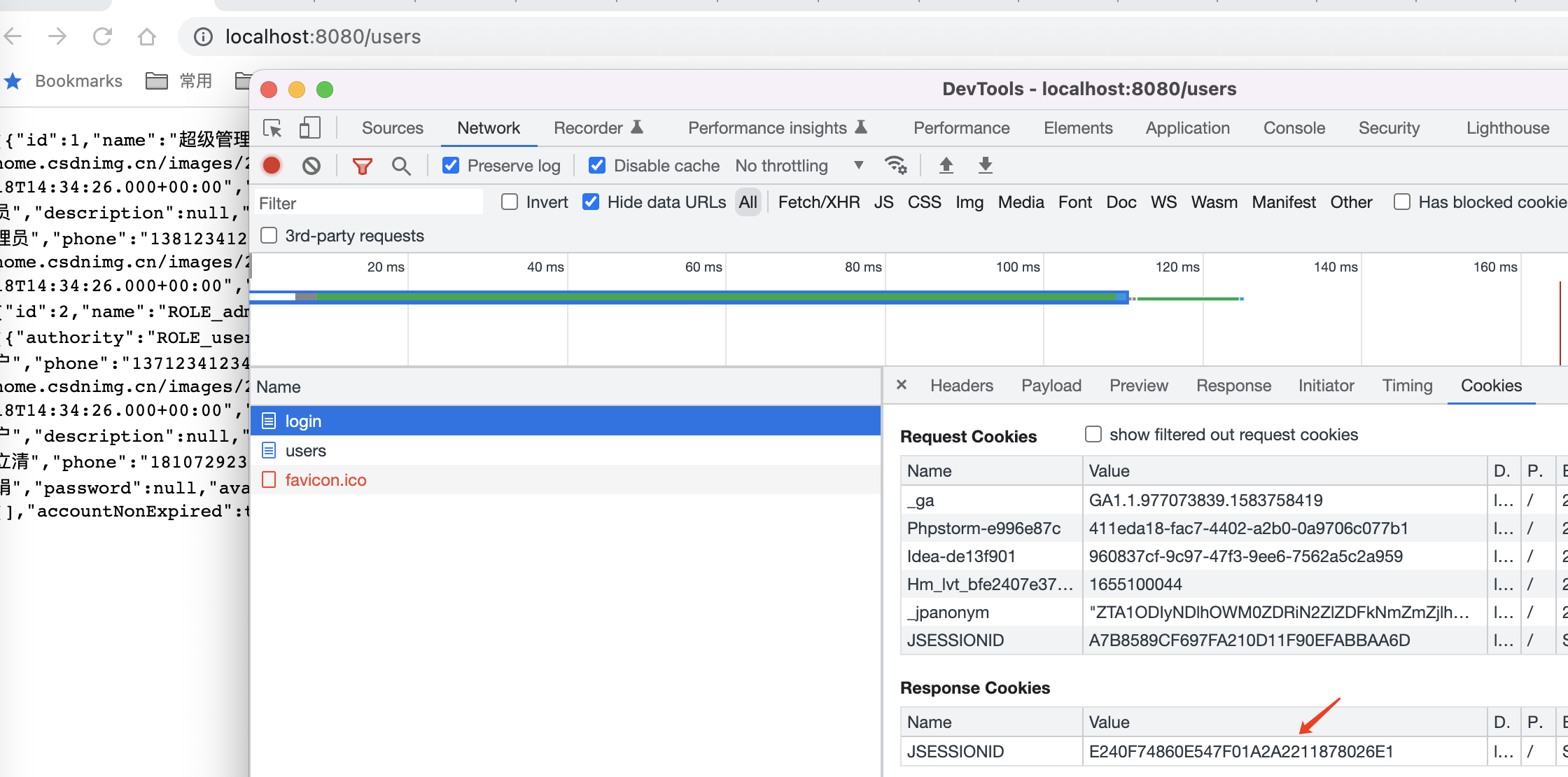Activate the inspect element picker icon
This screenshot has width=1568, height=777.
272,128
